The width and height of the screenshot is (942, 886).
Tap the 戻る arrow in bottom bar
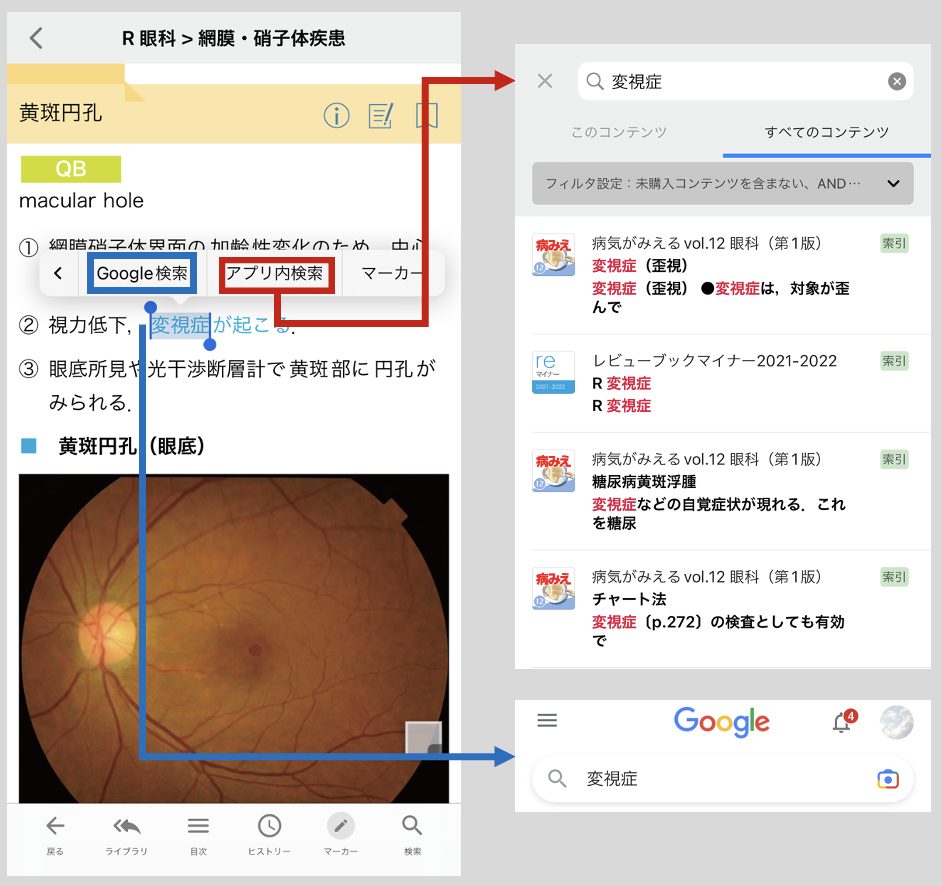(x=55, y=832)
